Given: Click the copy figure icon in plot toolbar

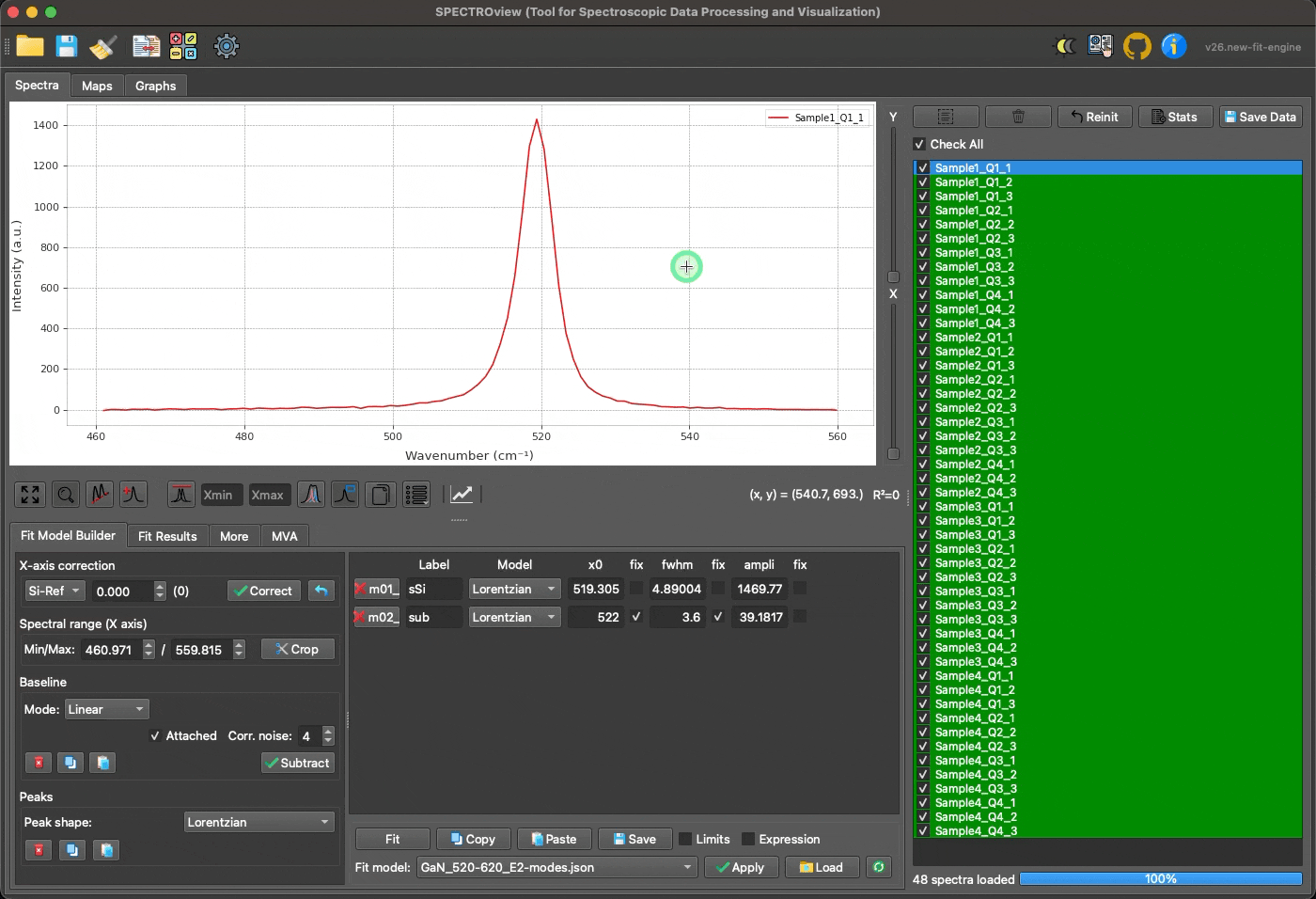Looking at the screenshot, I should (x=381, y=495).
